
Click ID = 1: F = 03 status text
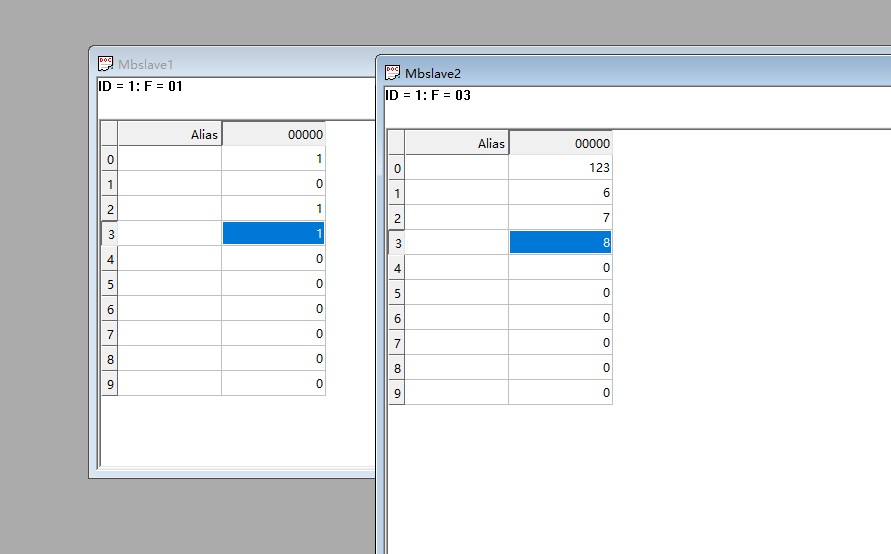(428, 95)
